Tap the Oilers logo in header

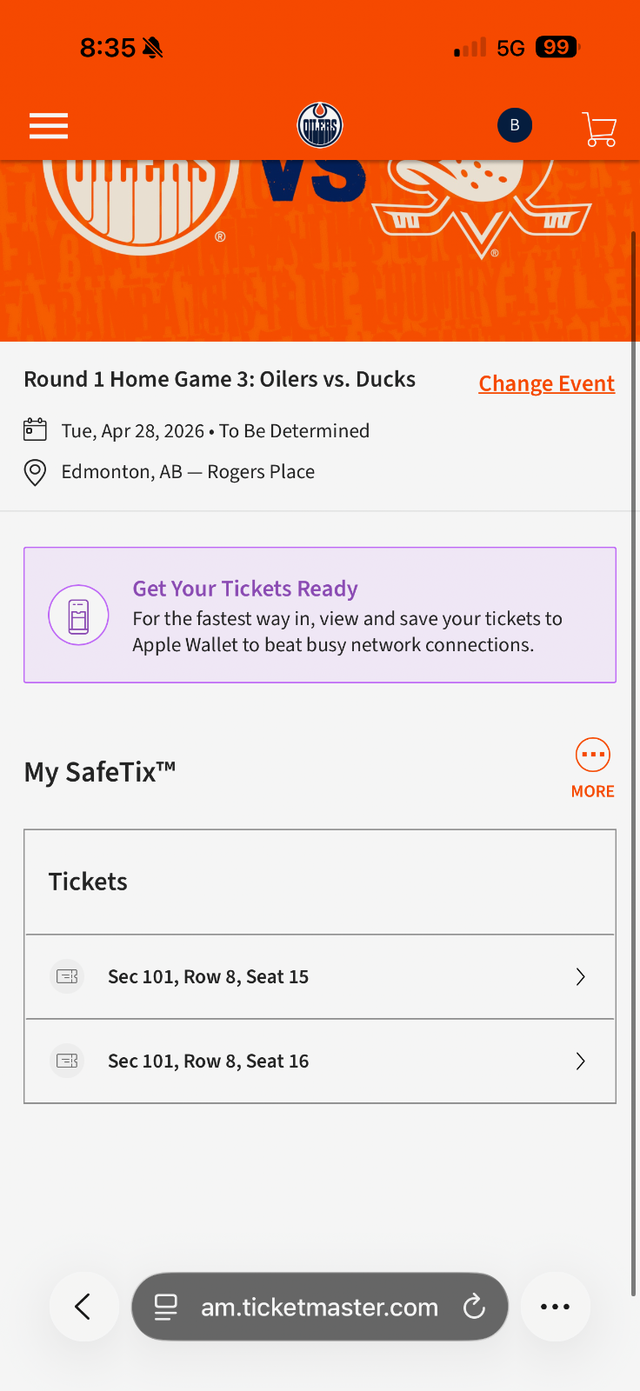click(320, 126)
